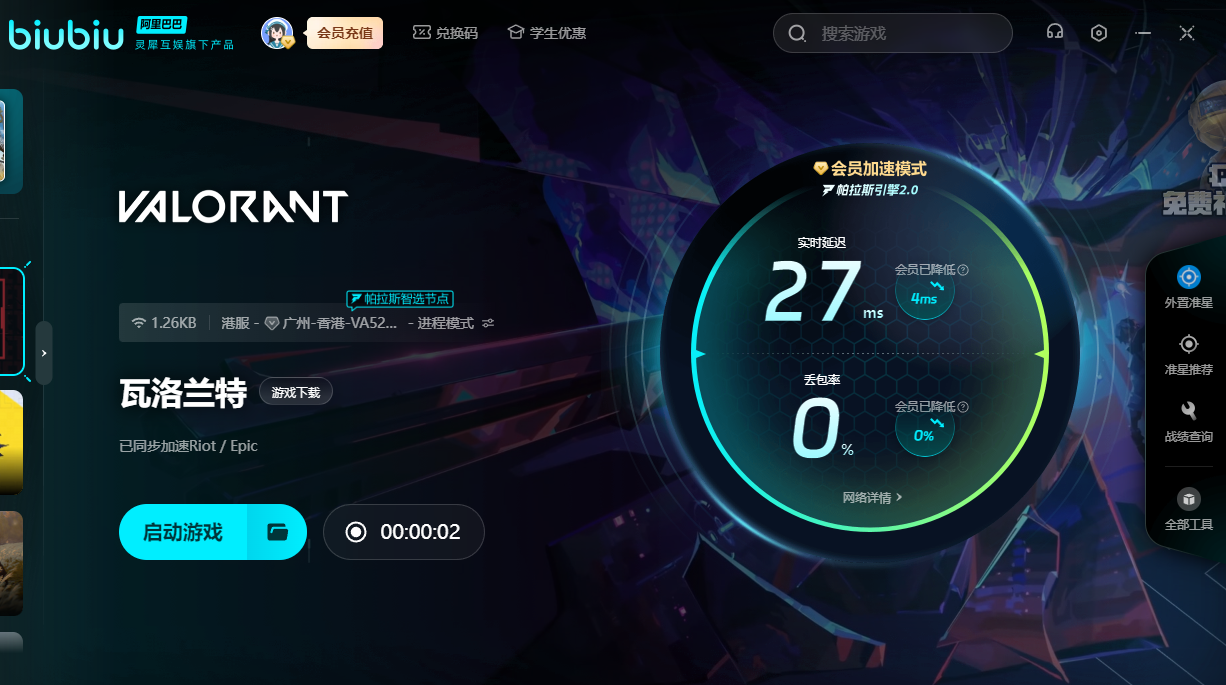This screenshot has width=1226, height=685.
Task: Toggle the acceleration timer stop button
Action: (x=356, y=532)
